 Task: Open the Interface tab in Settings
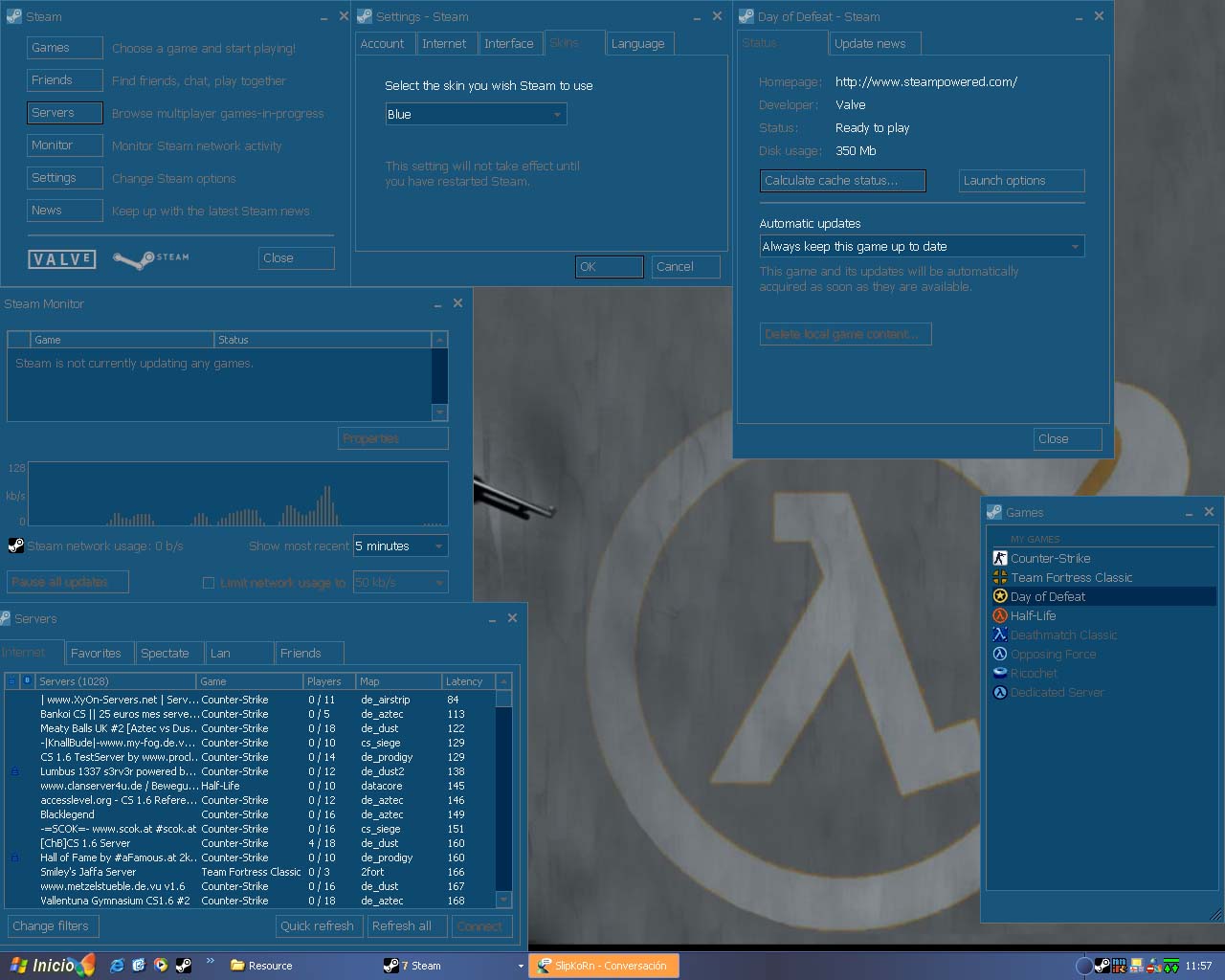pos(509,44)
